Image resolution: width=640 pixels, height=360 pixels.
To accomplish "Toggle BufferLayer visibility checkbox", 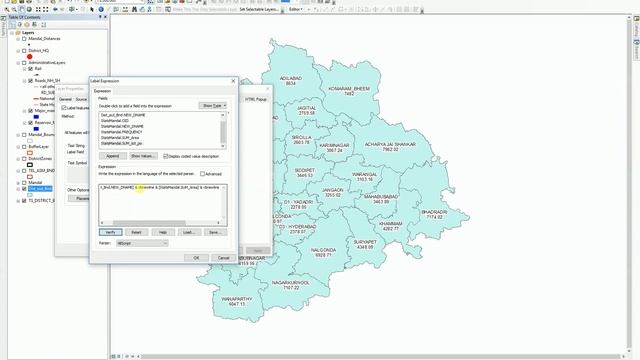I will 24,147.
